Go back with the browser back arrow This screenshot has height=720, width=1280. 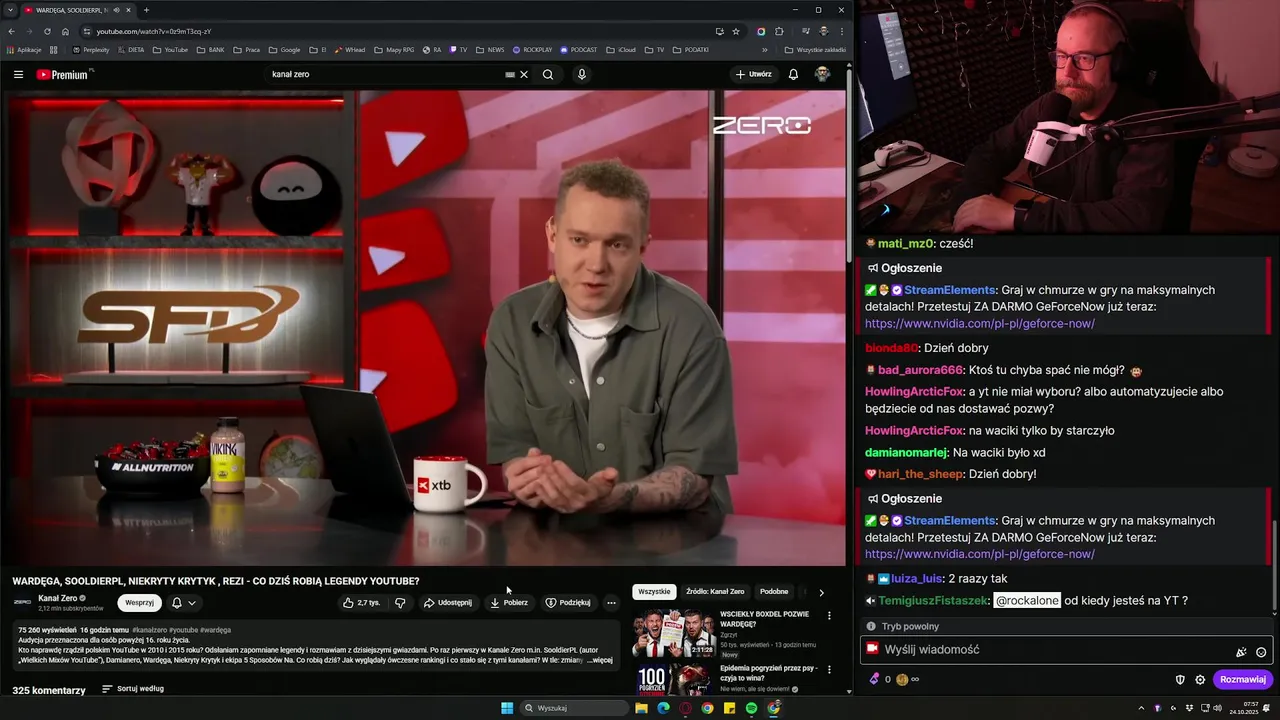pos(12,31)
